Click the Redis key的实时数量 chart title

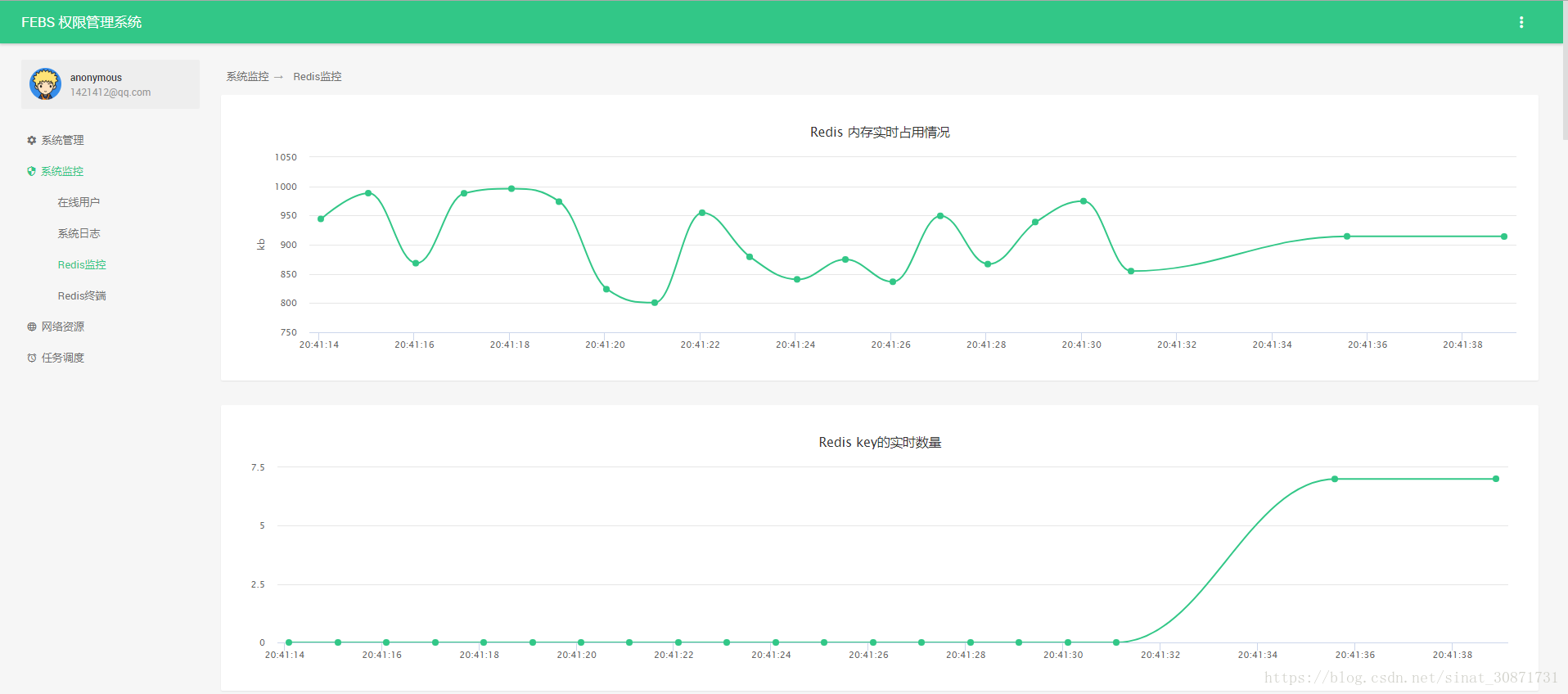point(880,442)
